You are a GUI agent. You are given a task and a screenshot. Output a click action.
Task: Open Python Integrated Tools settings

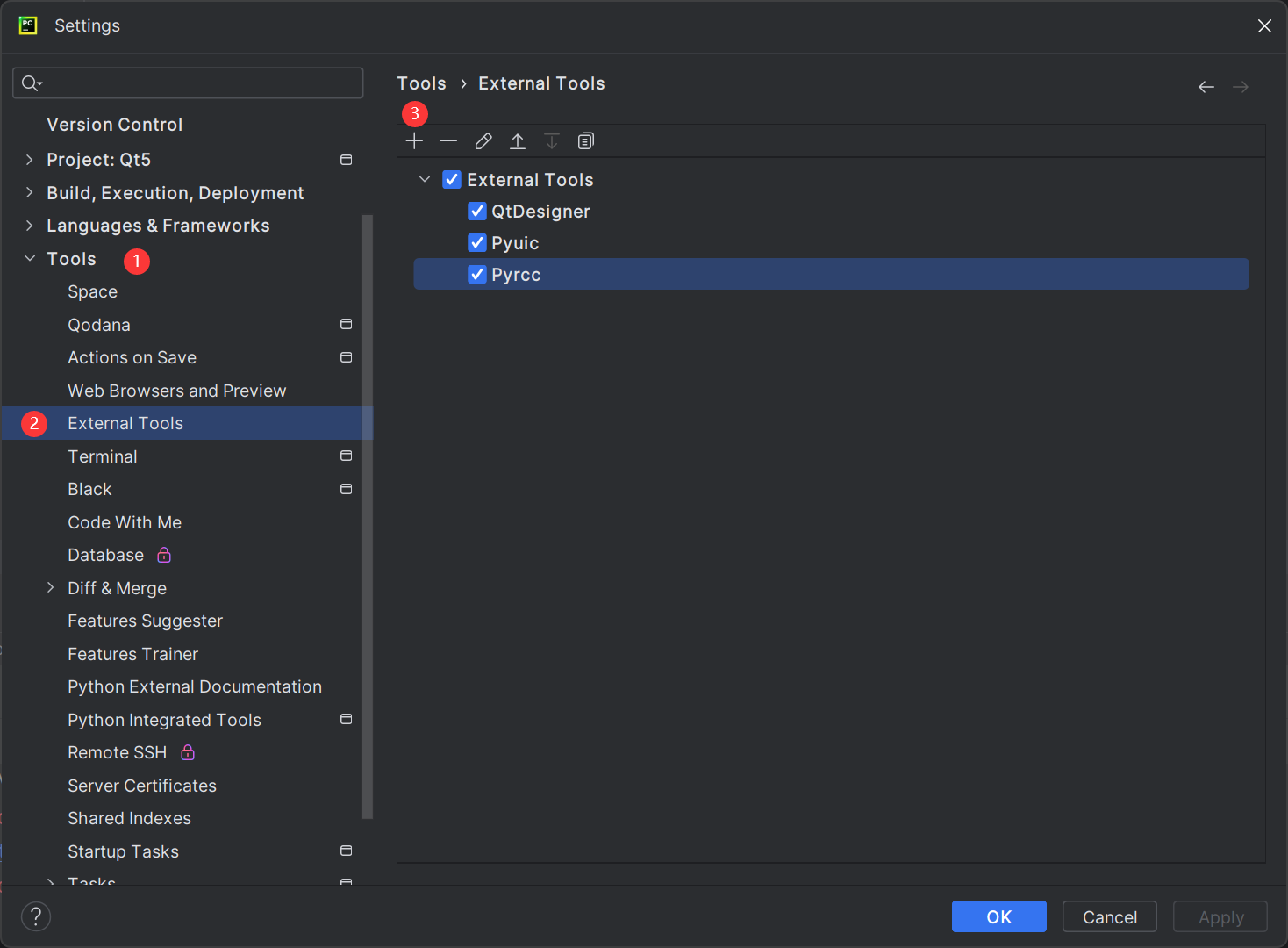coord(164,720)
